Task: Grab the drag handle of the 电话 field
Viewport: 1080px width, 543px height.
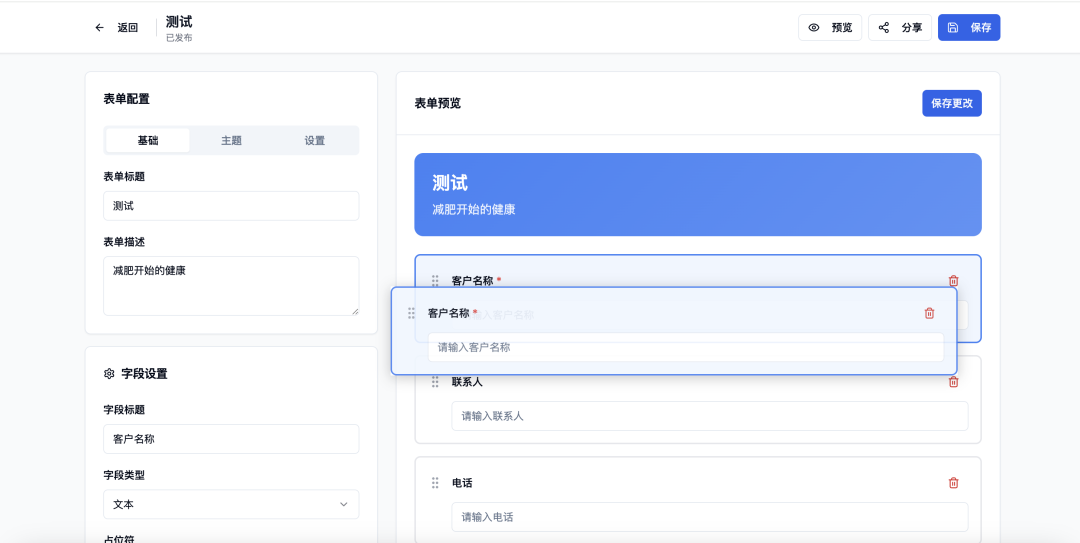Action: click(x=435, y=483)
